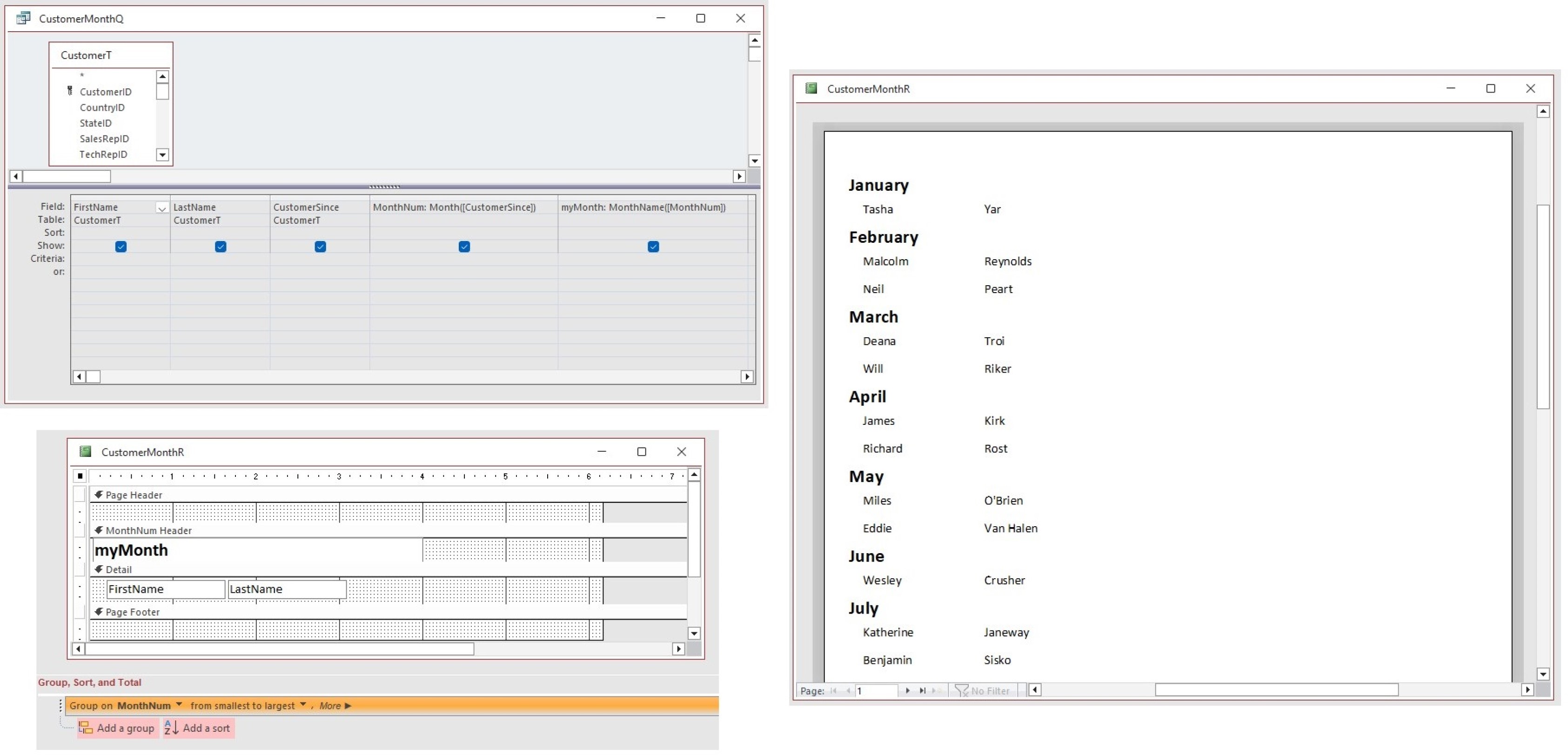Uncheck Show for the CustomerSince column
This screenshot has height=756, width=1568.
point(320,247)
